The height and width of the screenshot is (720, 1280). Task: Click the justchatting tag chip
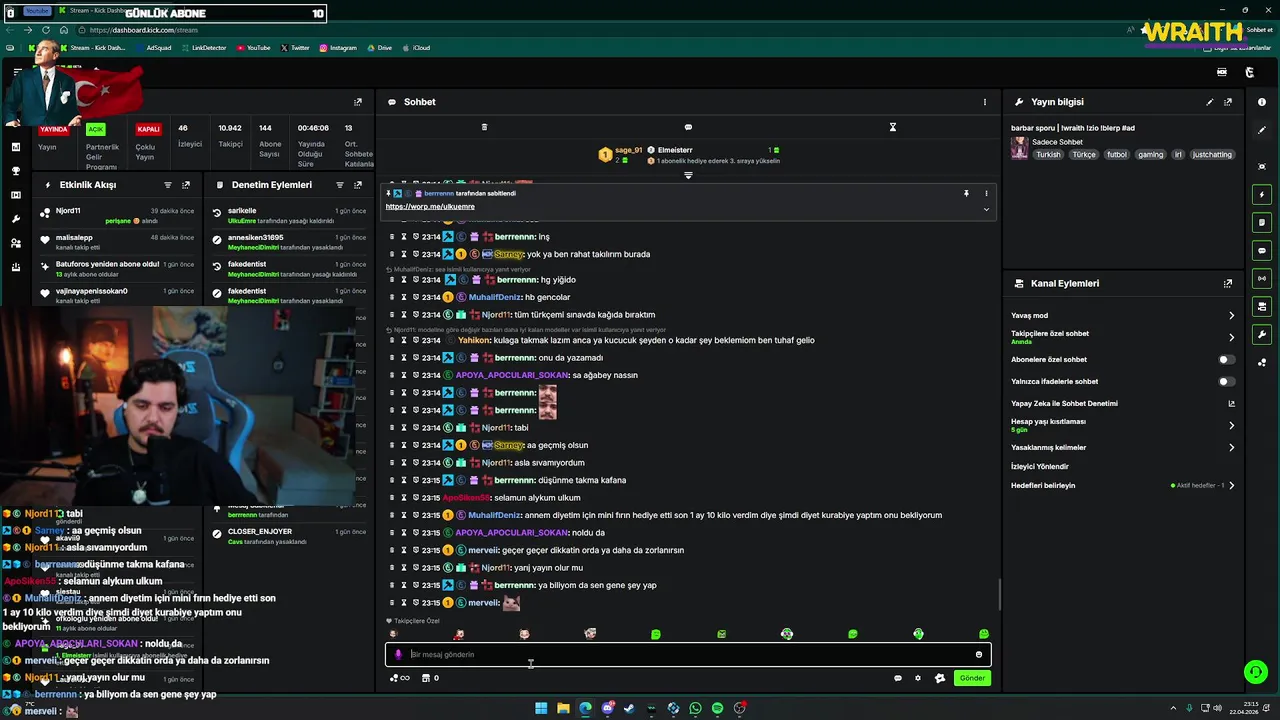[x=1212, y=155]
